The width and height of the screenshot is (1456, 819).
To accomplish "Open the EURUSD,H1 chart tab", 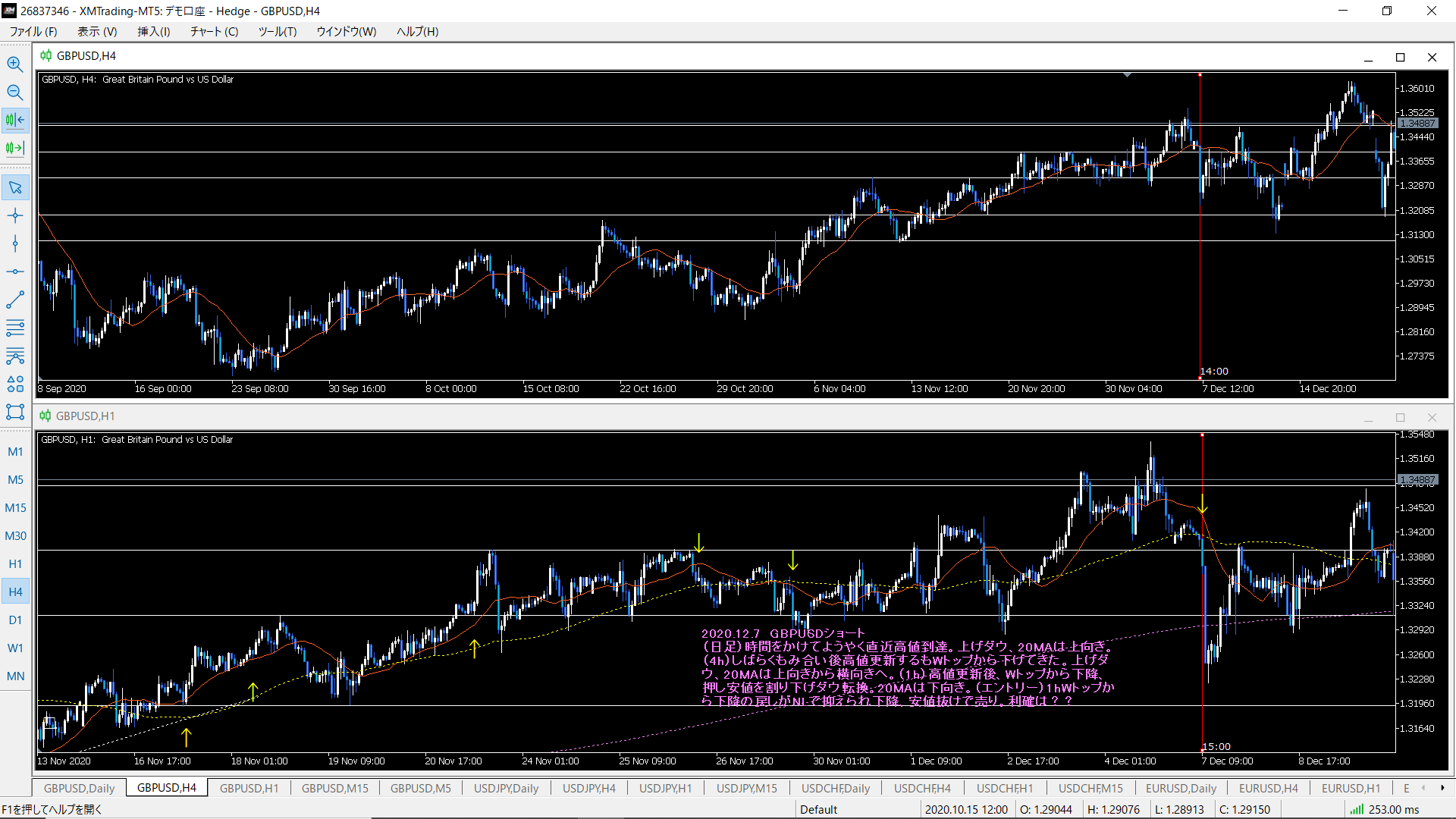I will click(1351, 788).
